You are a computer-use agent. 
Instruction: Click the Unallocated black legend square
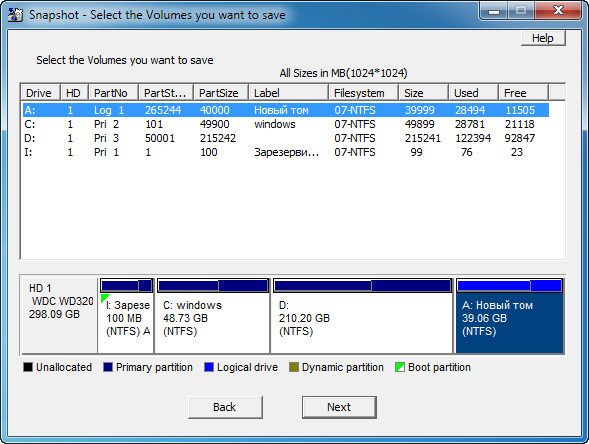pyautogui.click(x=28, y=367)
